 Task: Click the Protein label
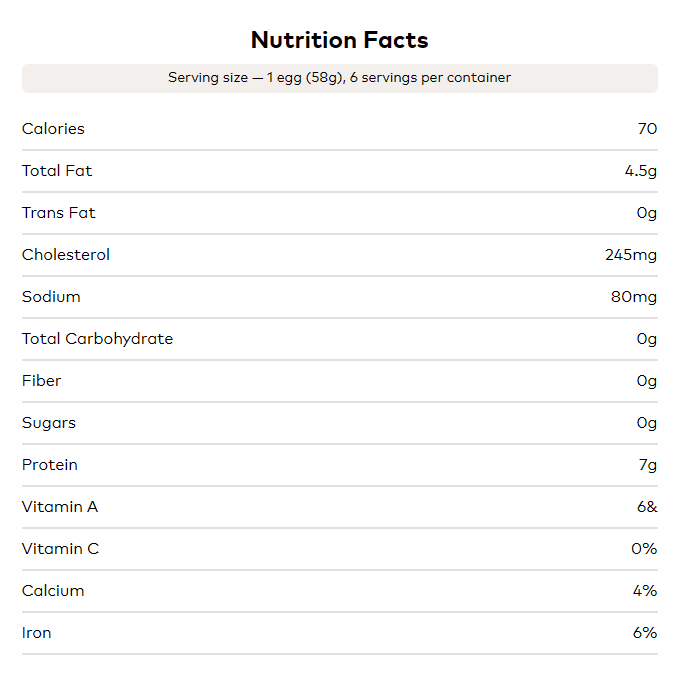point(50,465)
